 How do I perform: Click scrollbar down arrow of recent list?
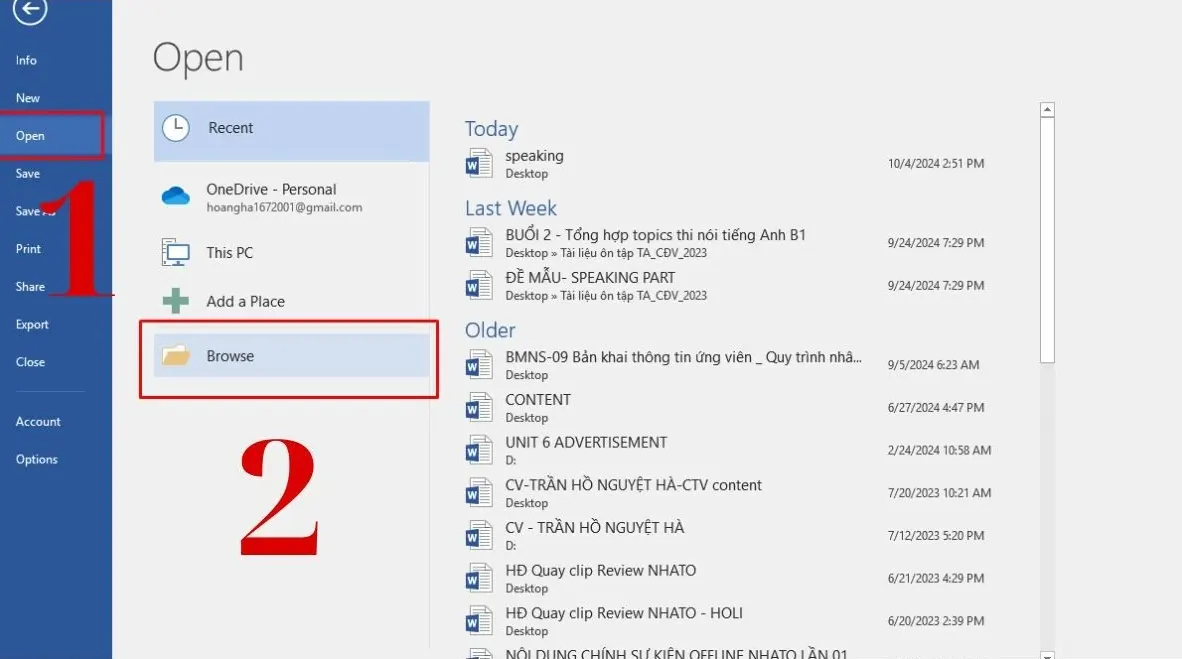(x=1047, y=655)
